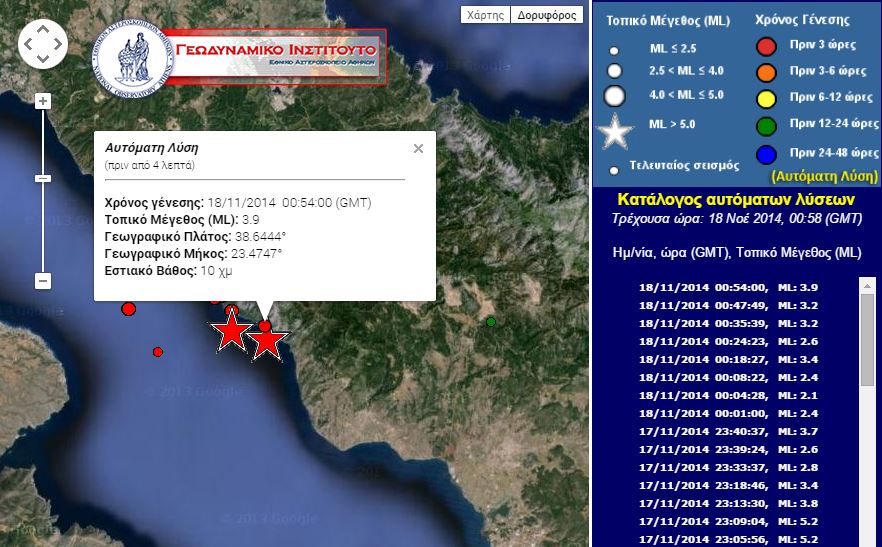
Task: Click the red 'Πριν 3 ώρες' legend swatch
Action: pyautogui.click(x=767, y=46)
